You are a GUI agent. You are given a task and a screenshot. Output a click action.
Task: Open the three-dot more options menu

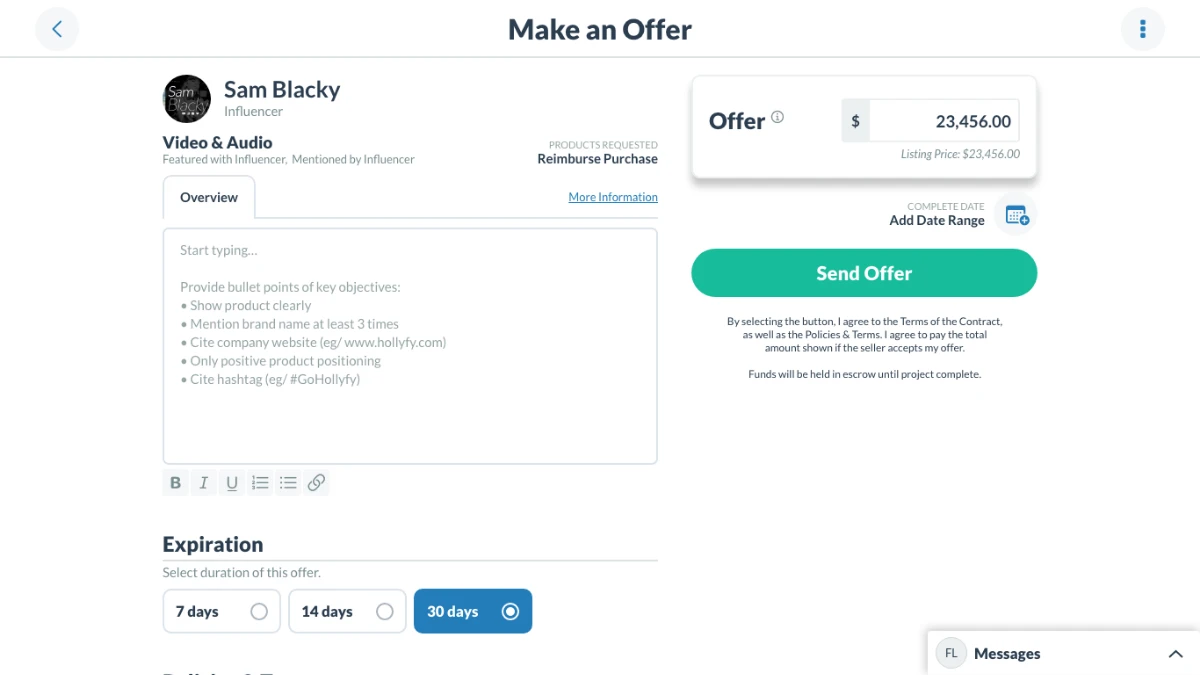1142,29
